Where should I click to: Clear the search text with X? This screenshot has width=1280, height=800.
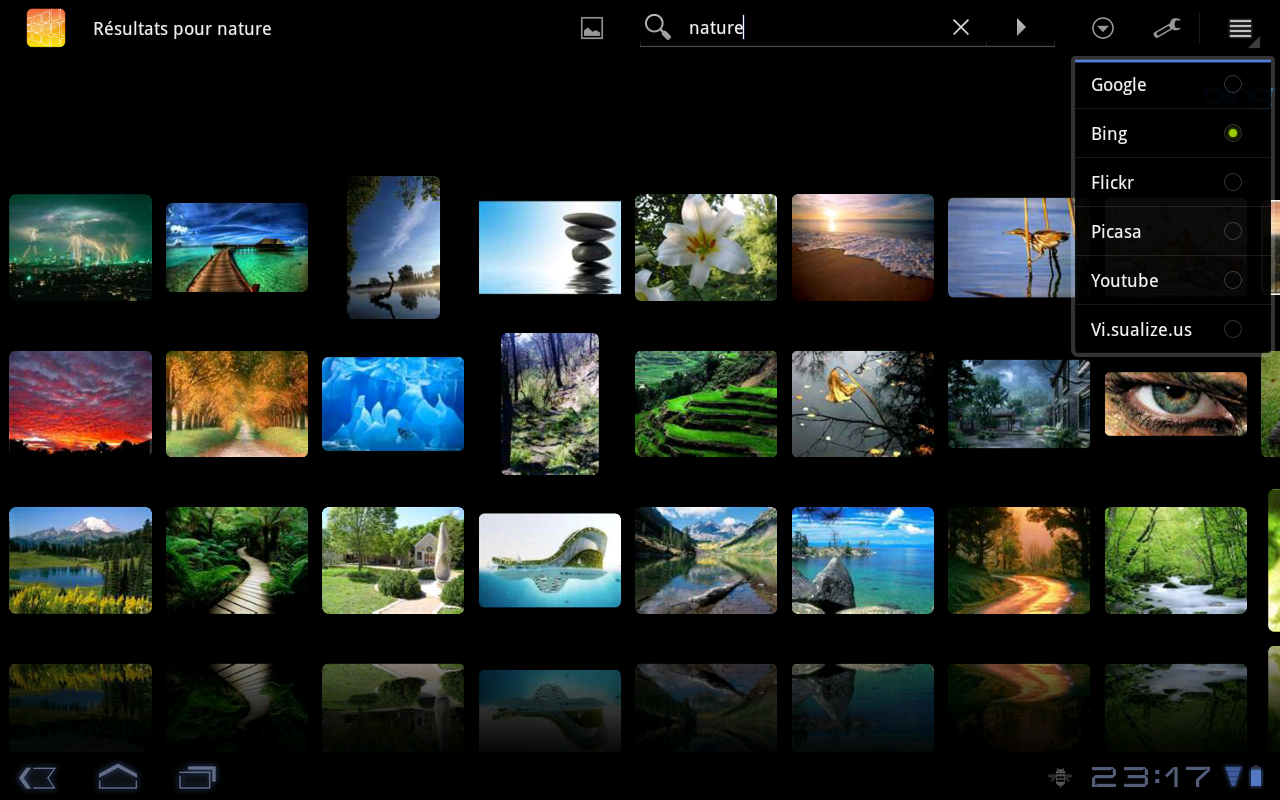tap(961, 27)
